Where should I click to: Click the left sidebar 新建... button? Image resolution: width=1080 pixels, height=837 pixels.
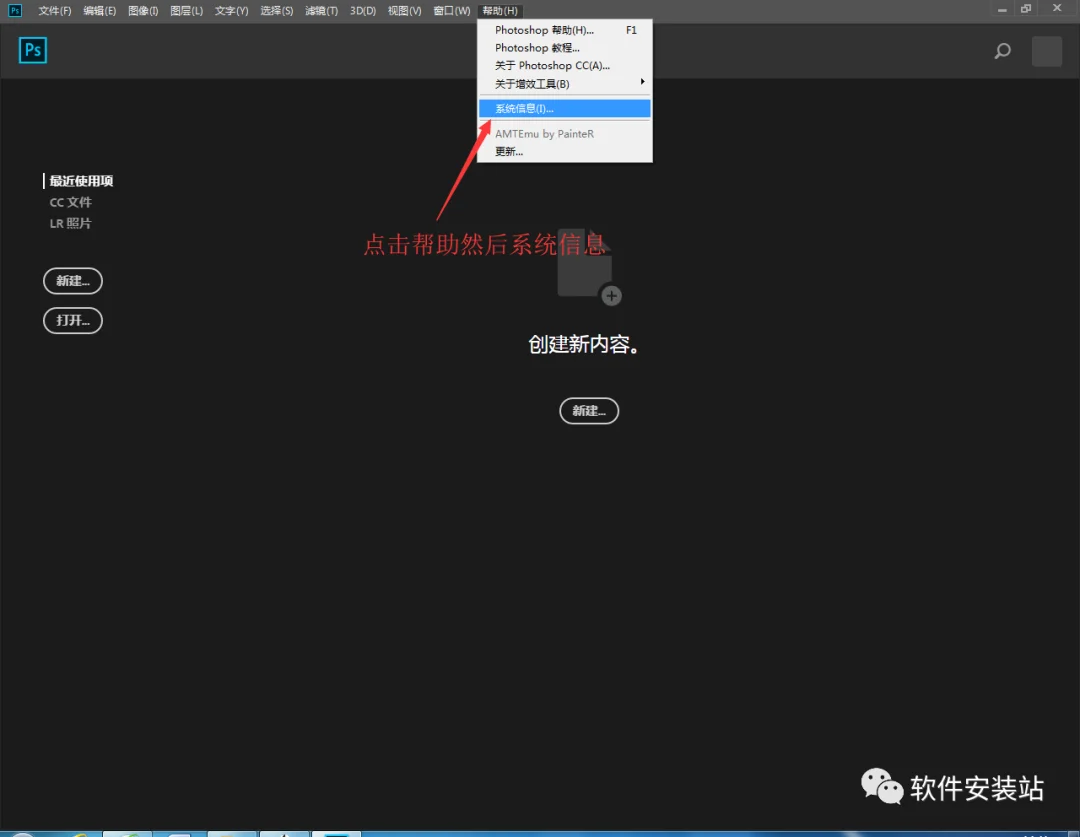click(x=73, y=281)
